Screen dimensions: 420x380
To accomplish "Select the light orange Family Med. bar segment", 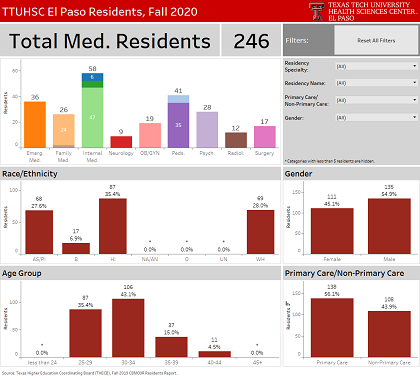I will click(64, 130).
